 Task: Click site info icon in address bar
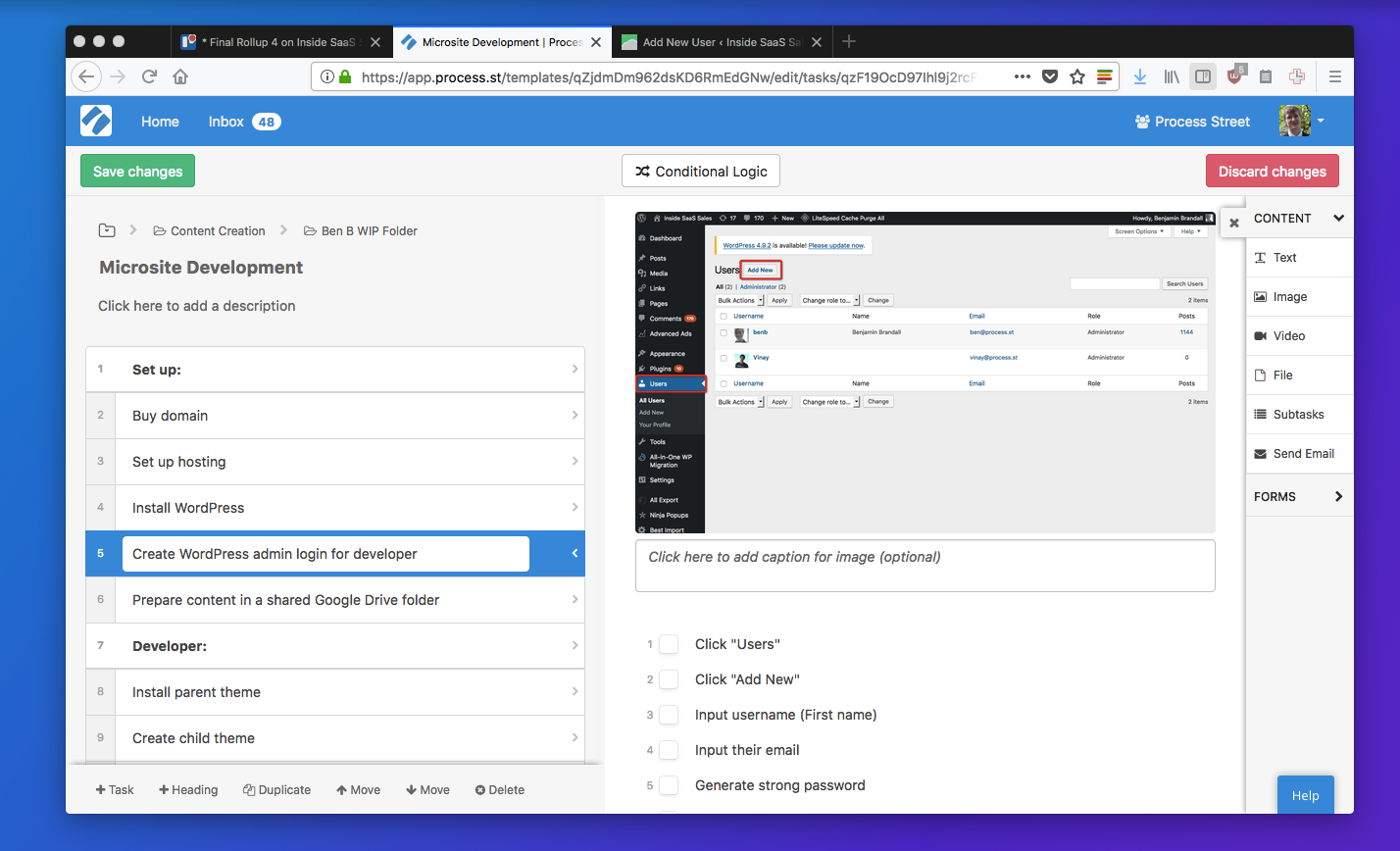(326, 76)
